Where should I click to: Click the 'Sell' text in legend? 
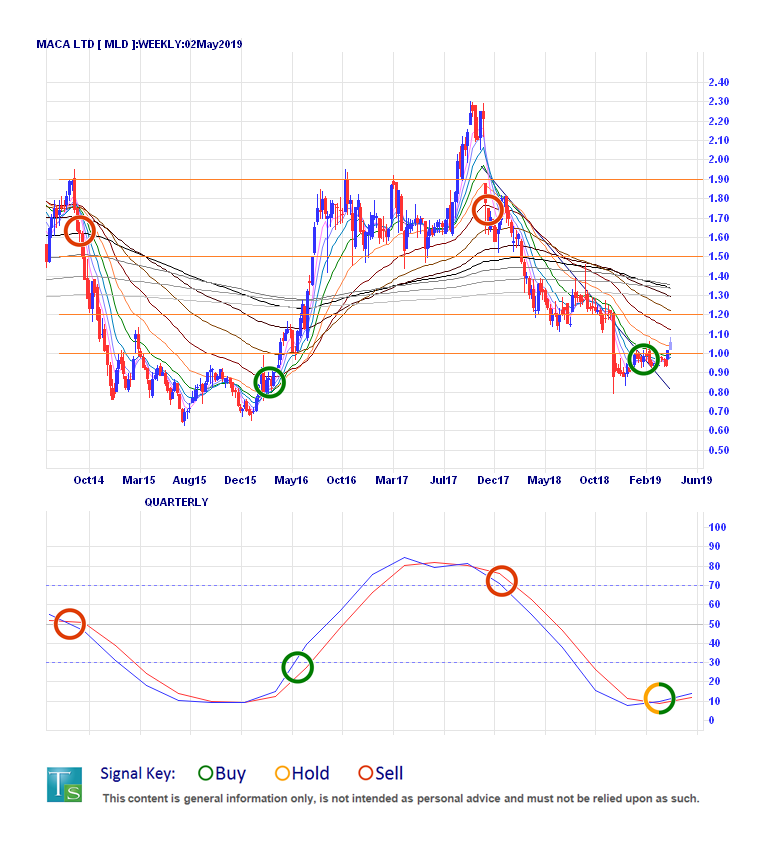[x=389, y=773]
